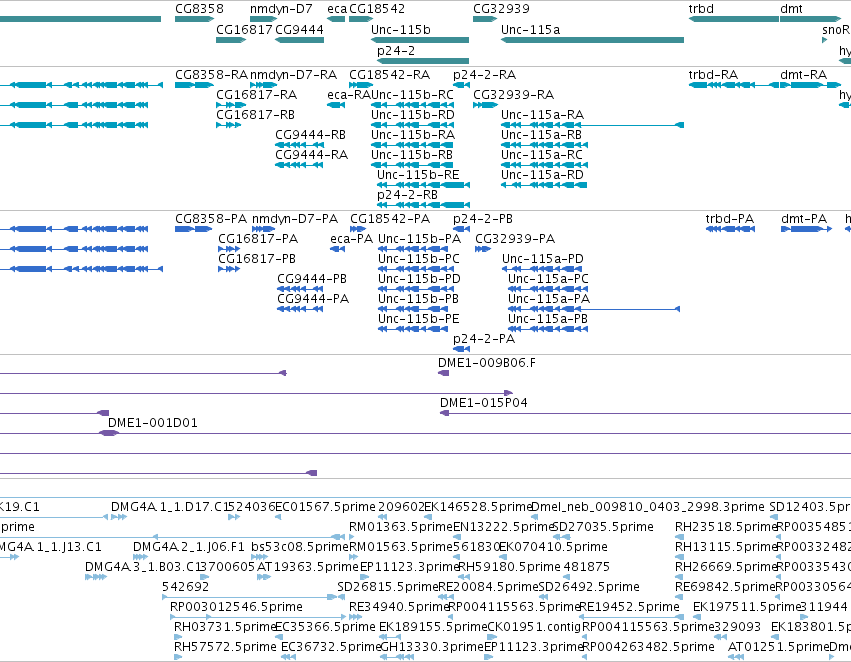Select the p24-2-PB protein label
851x662 pixels.
[x=483, y=219]
